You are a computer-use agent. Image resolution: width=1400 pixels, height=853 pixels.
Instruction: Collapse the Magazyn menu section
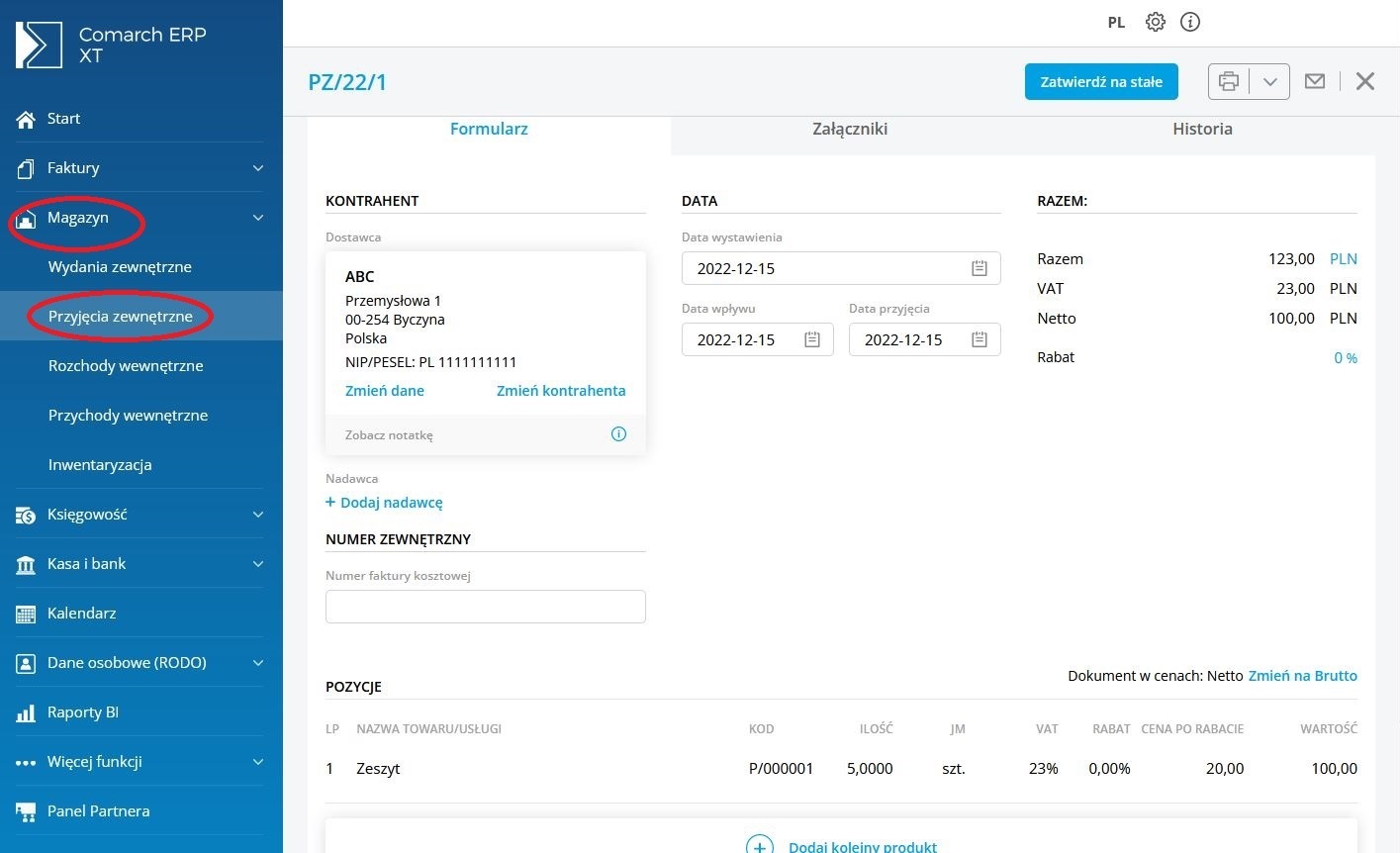point(257,217)
